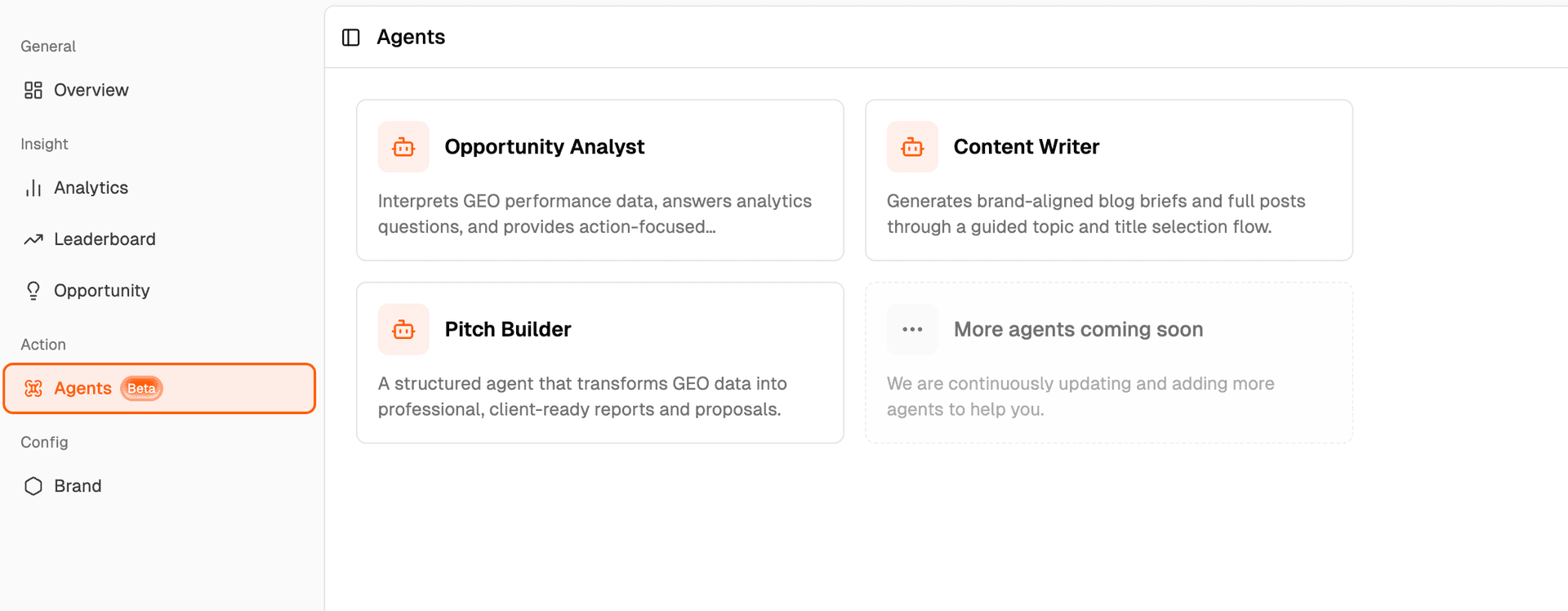Click the Beta badge next to Agents
This screenshot has width=1568, height=611.
[142, 388]
